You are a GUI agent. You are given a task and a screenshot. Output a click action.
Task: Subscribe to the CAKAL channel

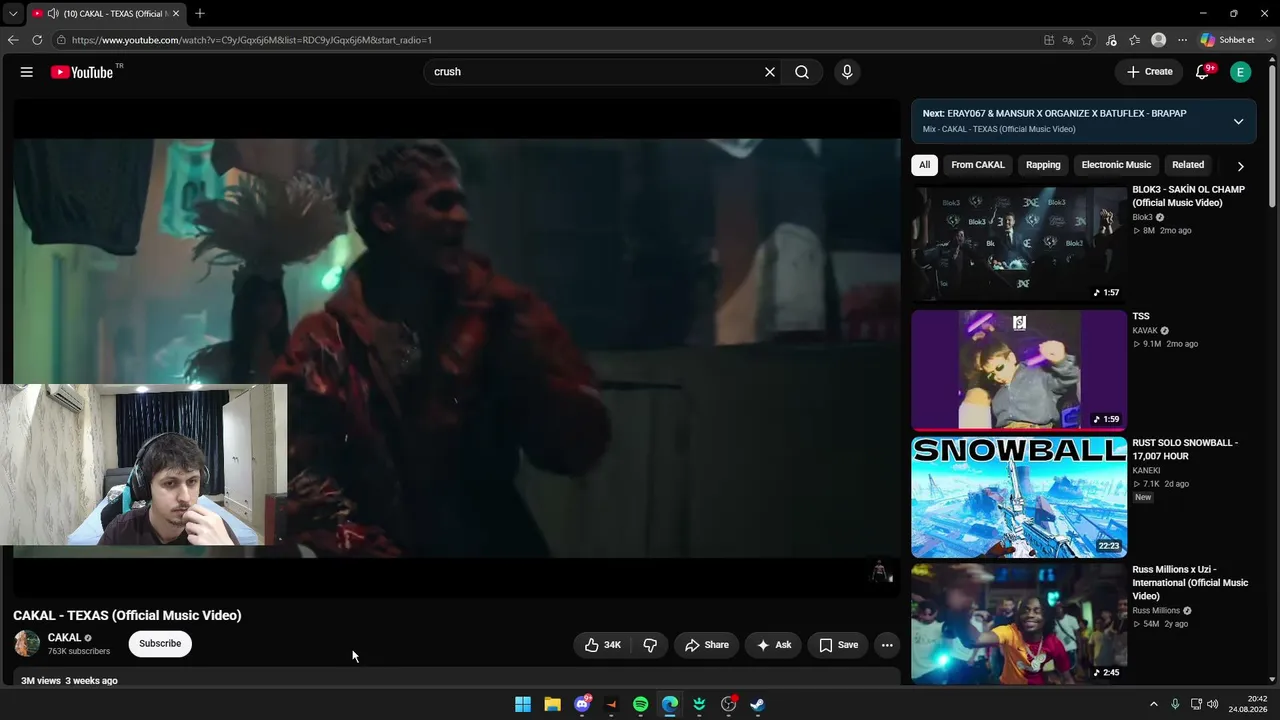[x=160, y=644]
